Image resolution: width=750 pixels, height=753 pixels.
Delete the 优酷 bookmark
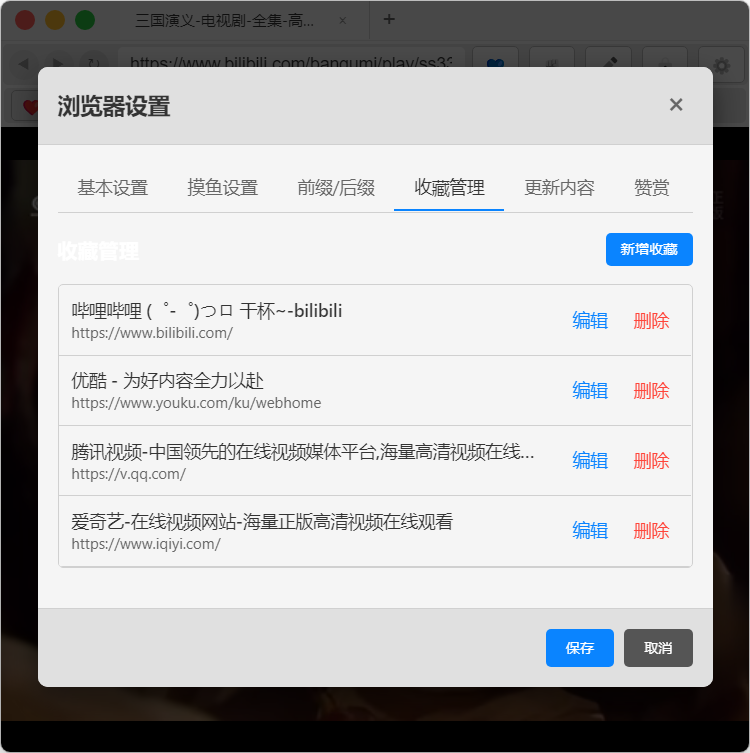pyautogui.click(x=651, y=390)
